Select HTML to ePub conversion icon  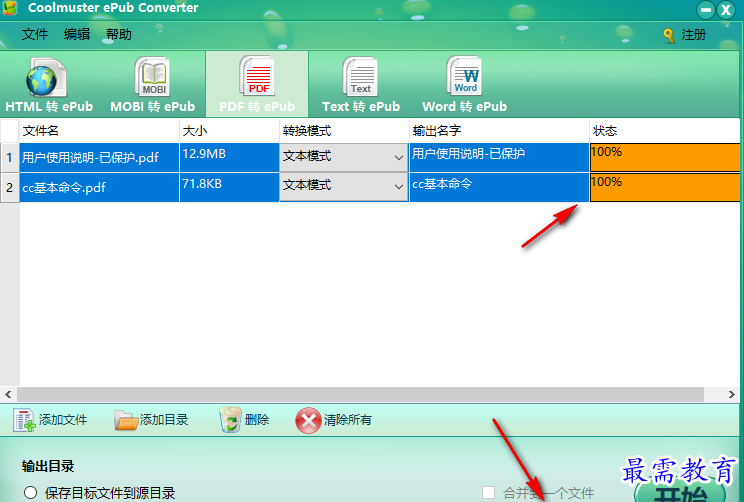click(47, 78)
